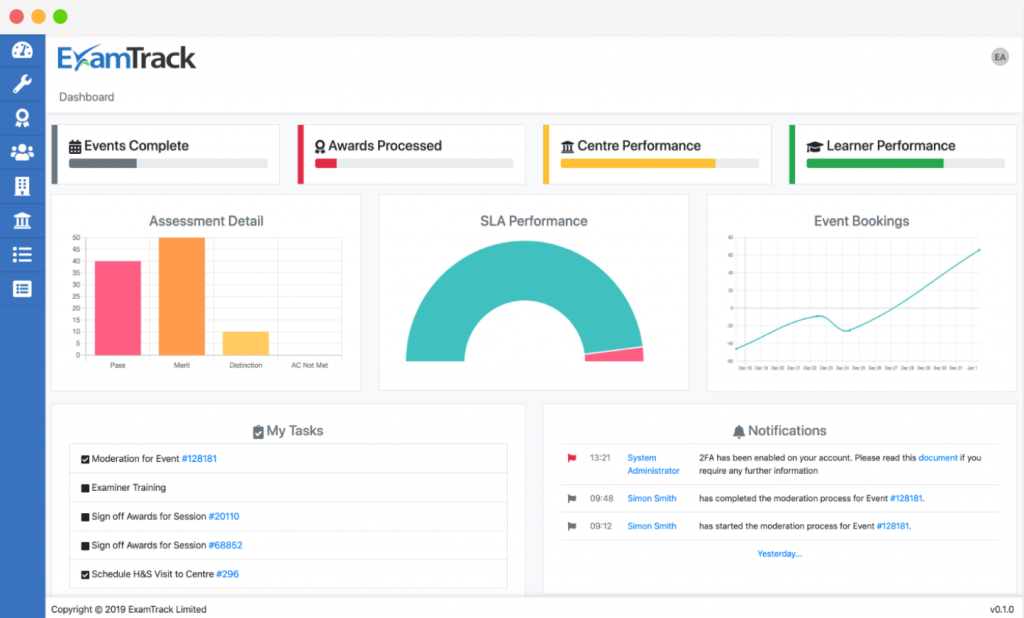Check Sign off Awards Session #68852 checkbox

[x=85, y=545]
